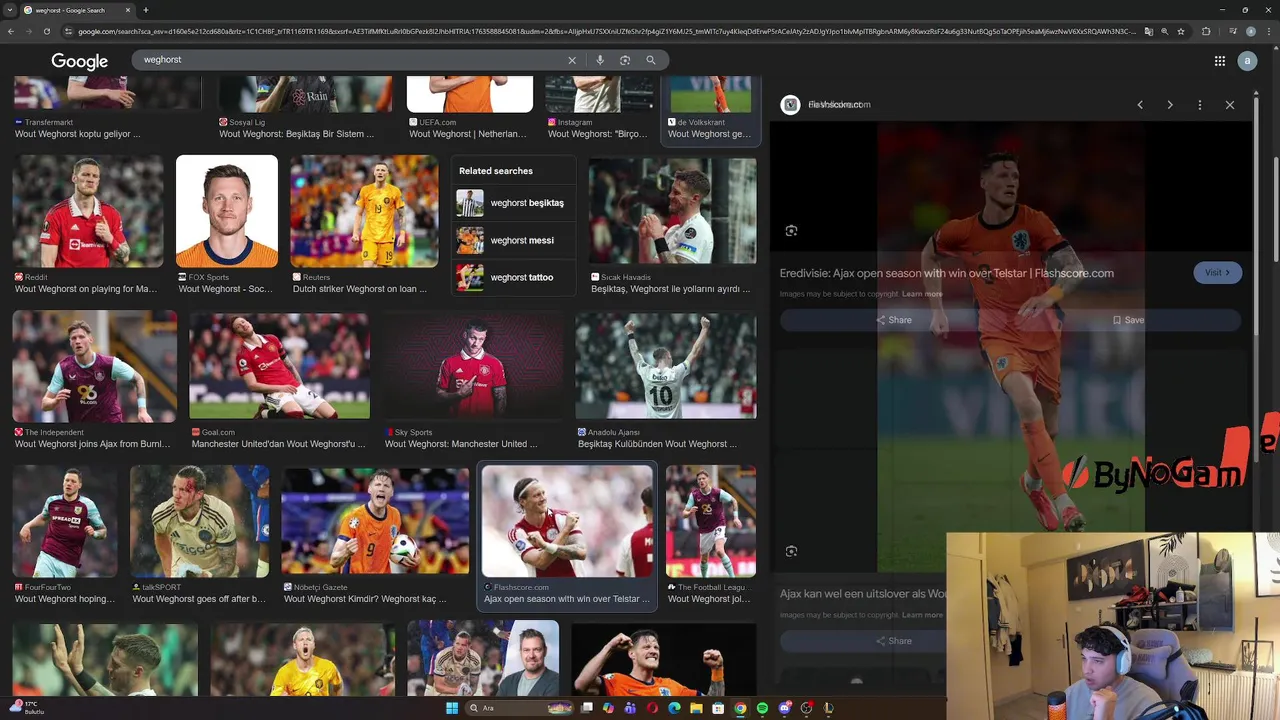Click Instagram Wout Weghorst caption

[x=597, y=134]
